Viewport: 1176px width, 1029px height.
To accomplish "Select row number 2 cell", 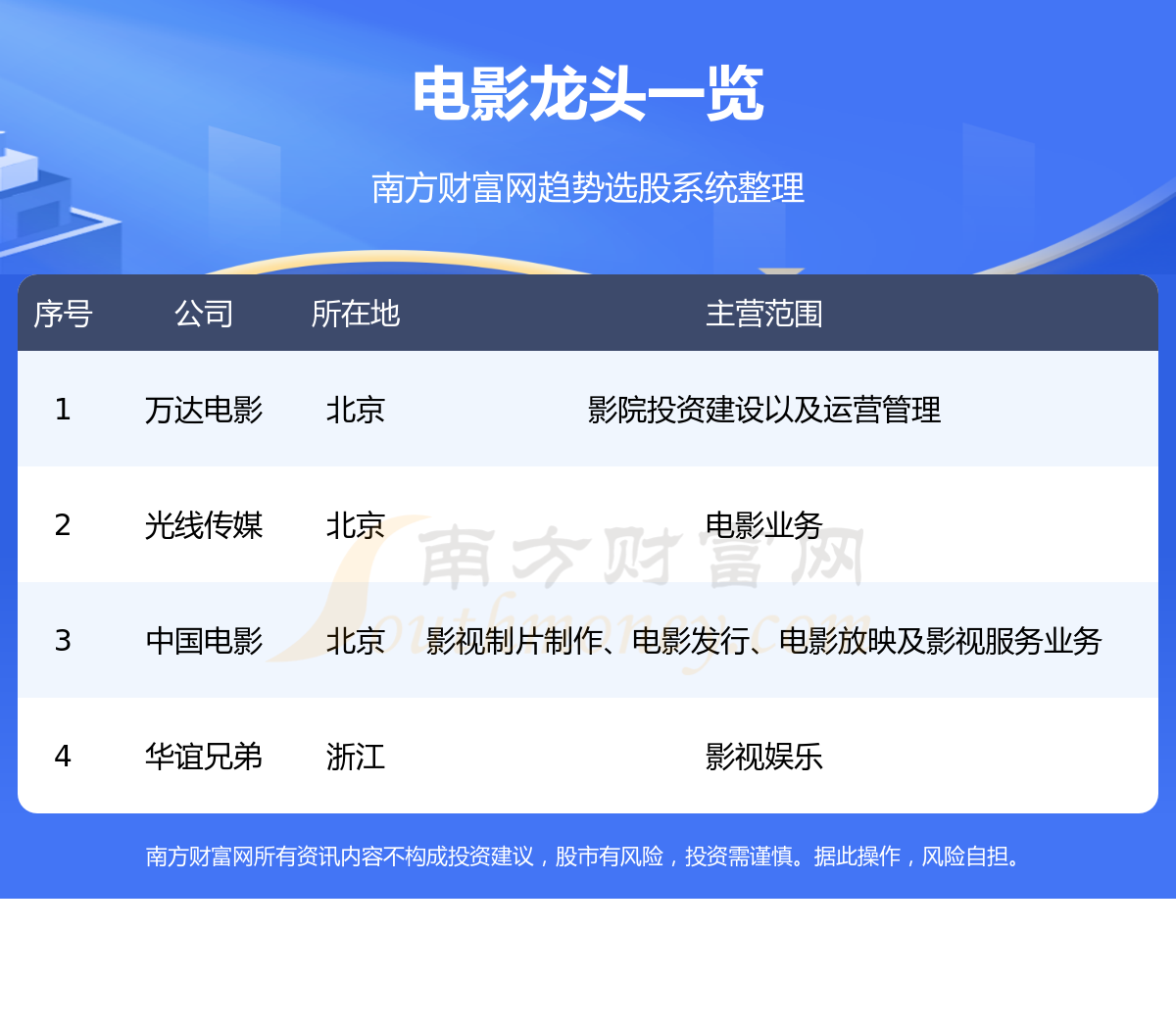I will tap(63, 525).
